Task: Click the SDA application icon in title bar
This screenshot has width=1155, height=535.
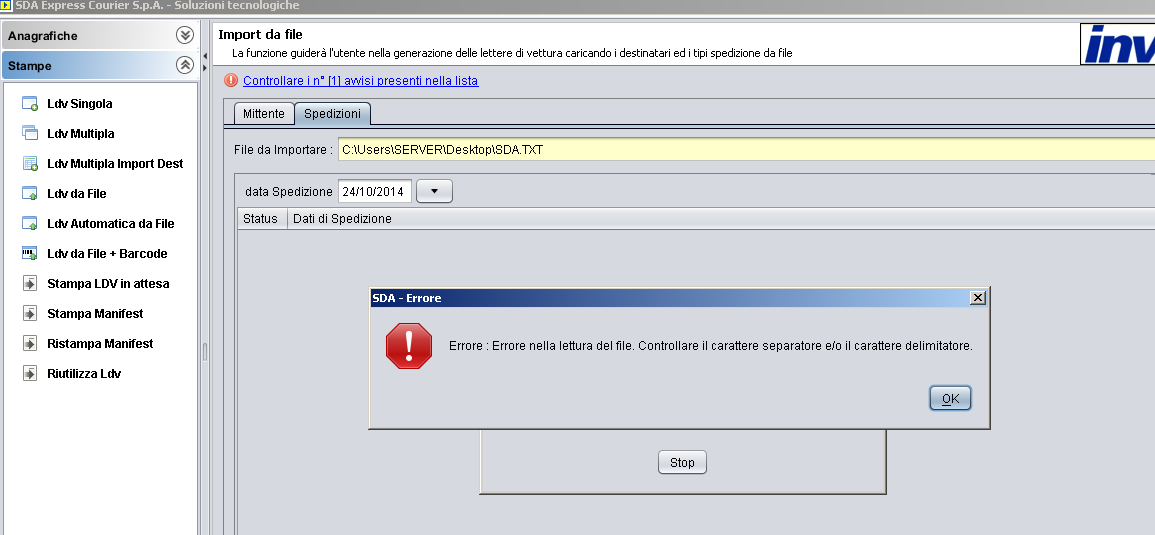Action: coord(6,5)
